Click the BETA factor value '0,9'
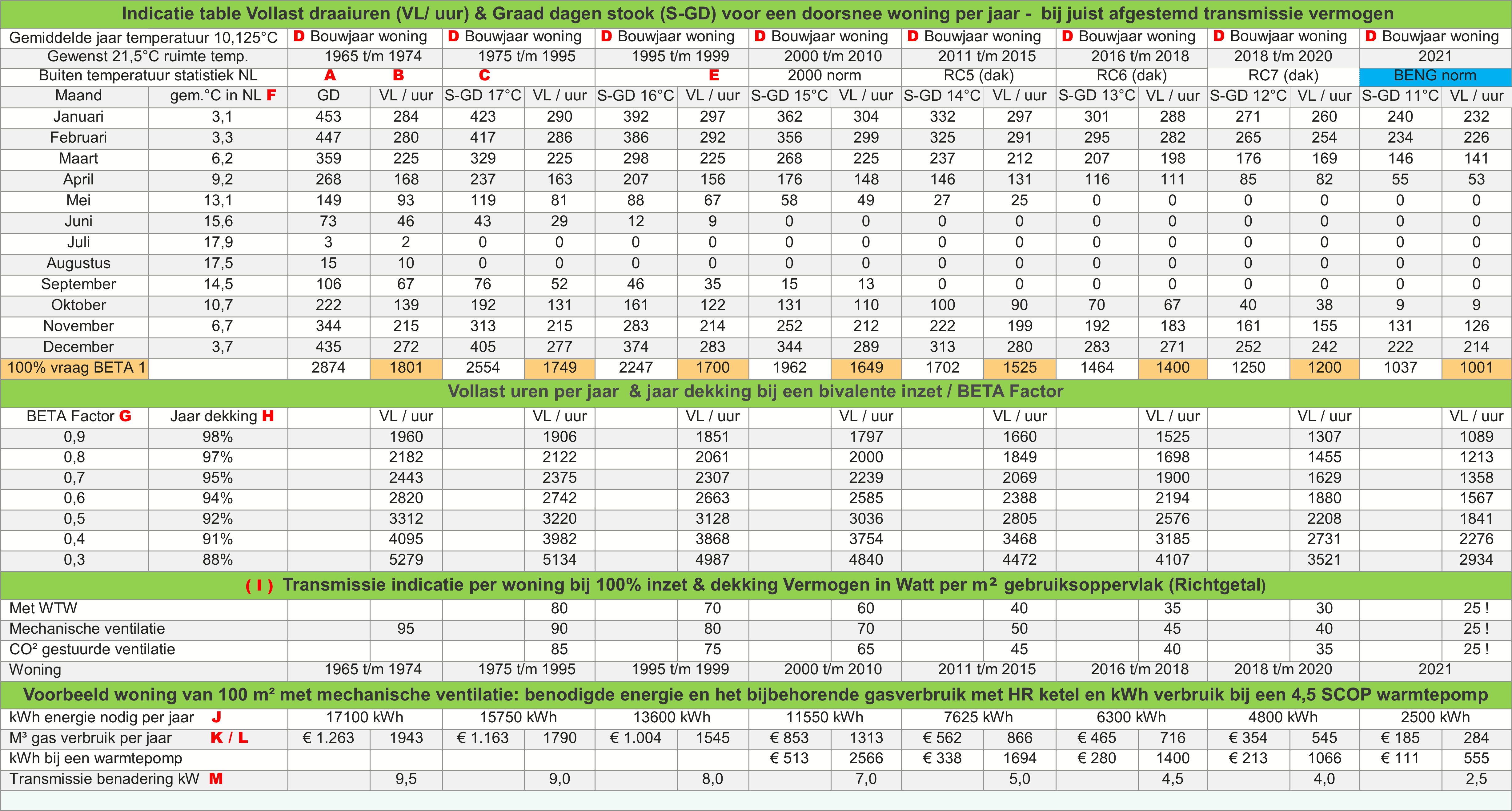This screenshot has height=811, width=1512. coord(74,438)
